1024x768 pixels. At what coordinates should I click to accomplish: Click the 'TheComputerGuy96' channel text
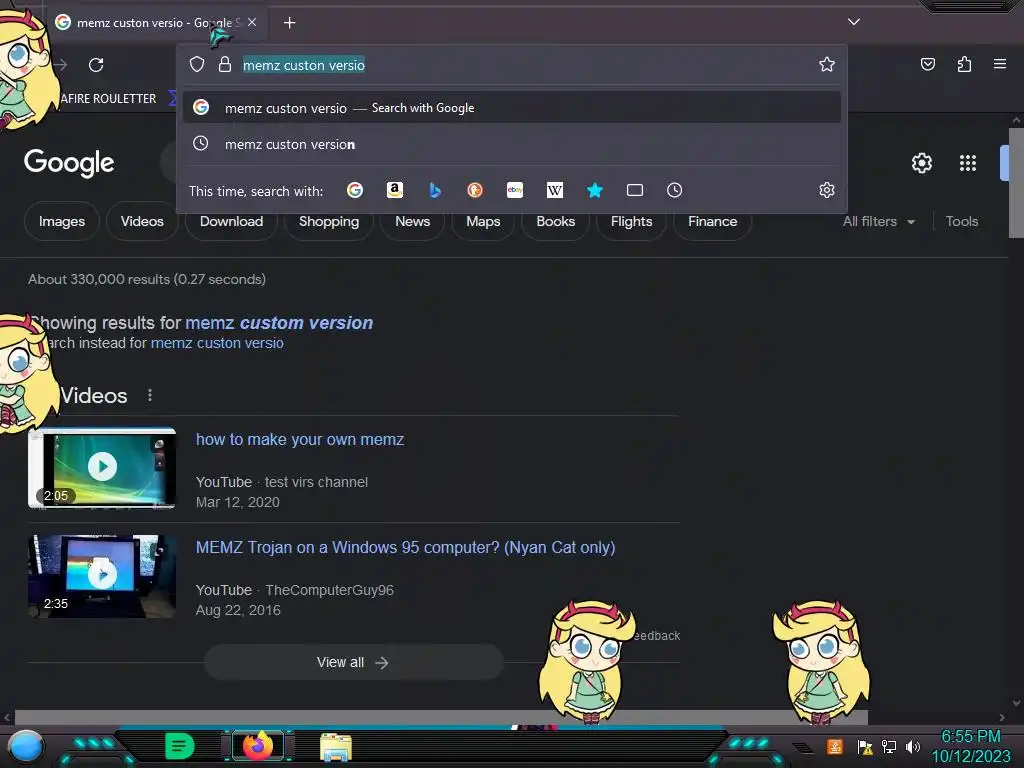[329, 590]
